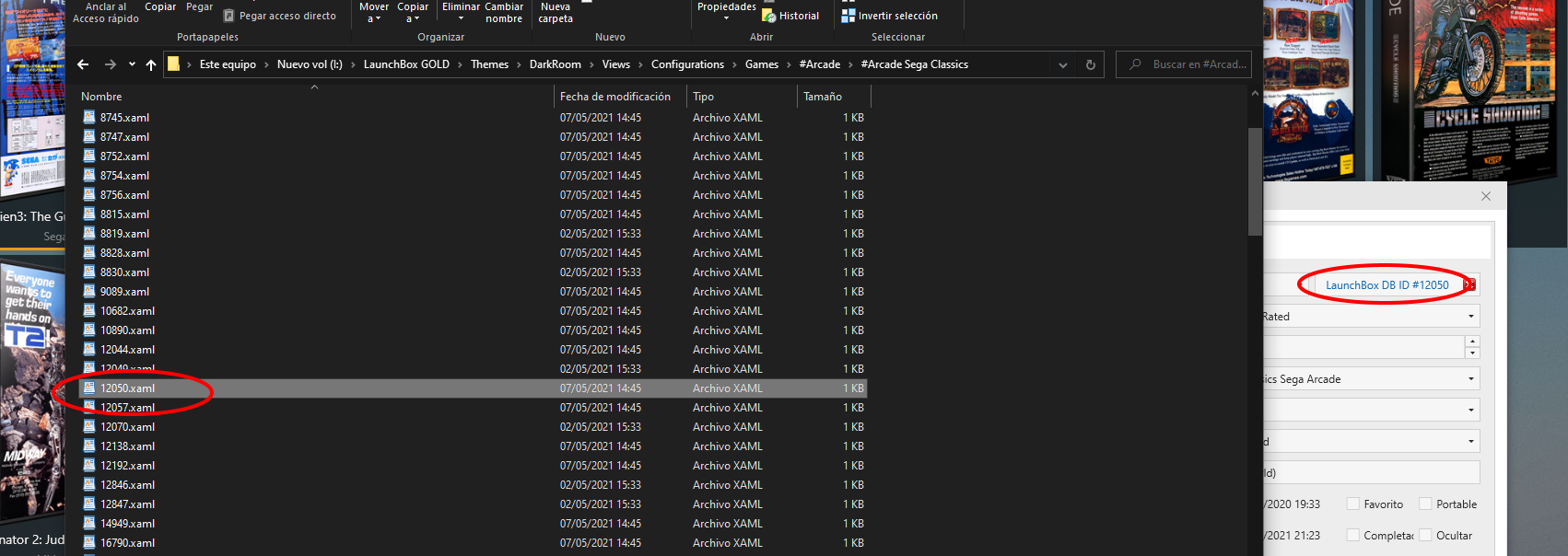Viewport: 1568px width, 556px height.
Task: Open Historial in the ribbon
Action: (790, 16)
